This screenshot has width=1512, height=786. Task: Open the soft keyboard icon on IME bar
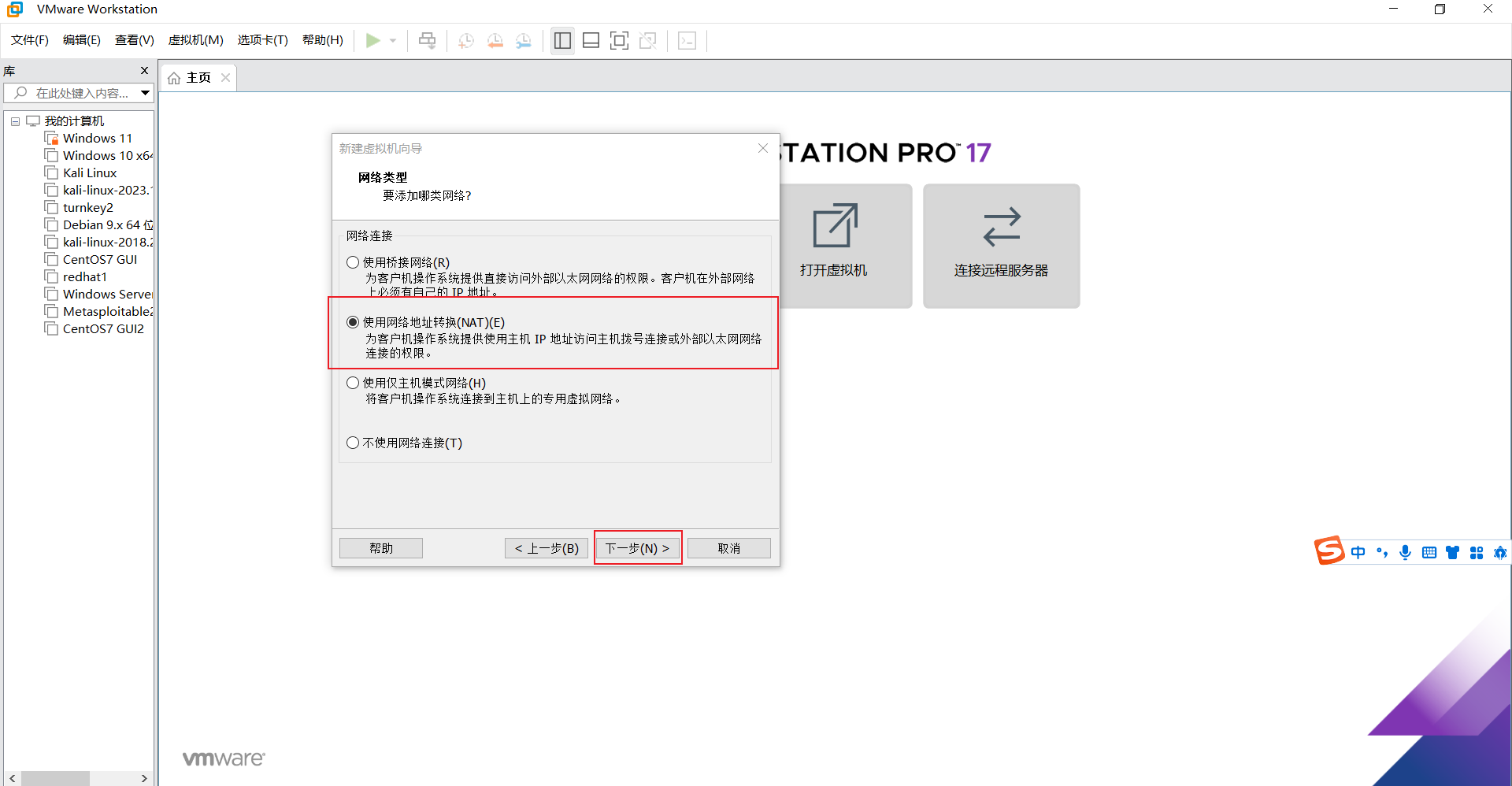(x=1429, y=552)
